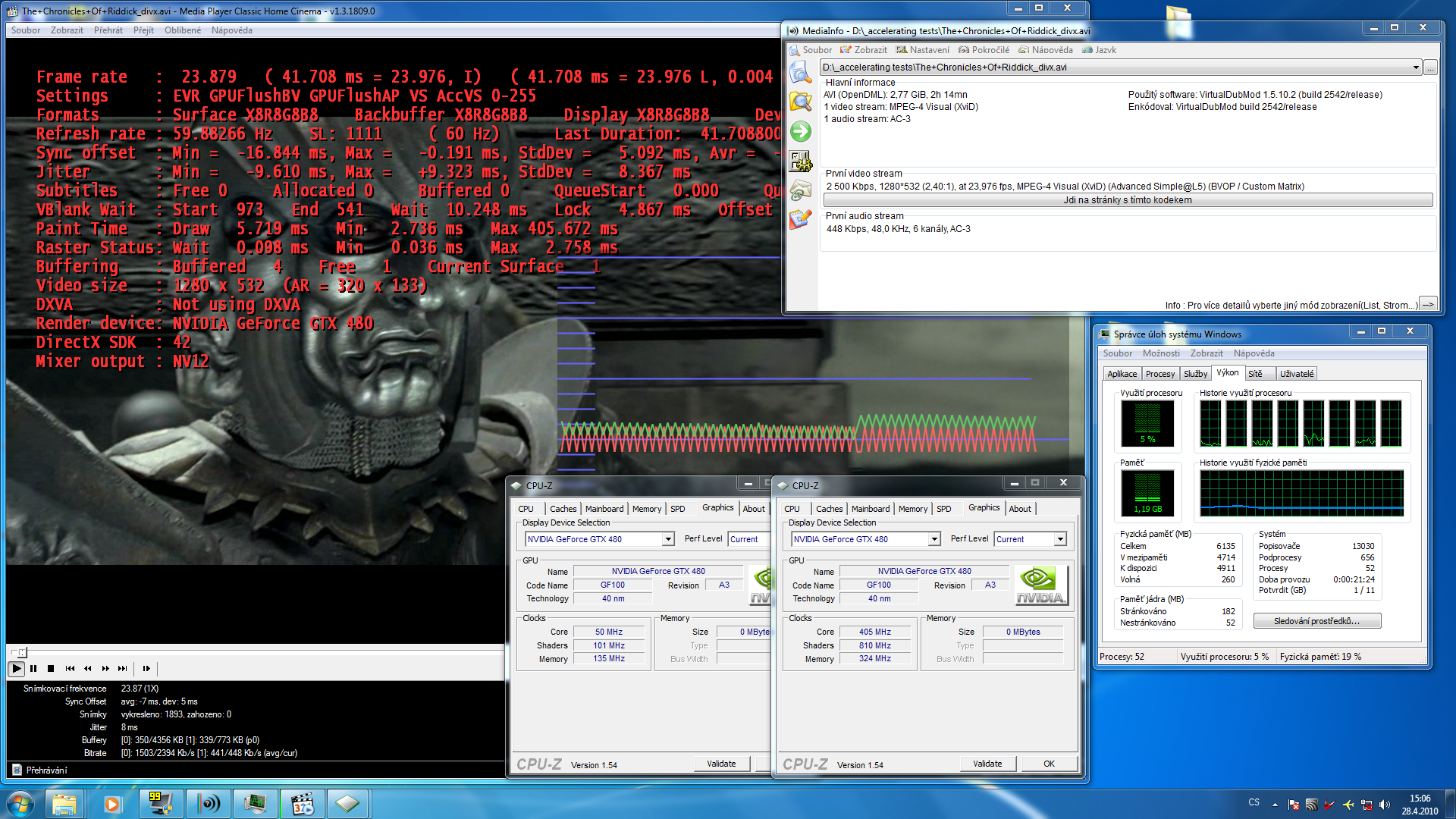Image resolution: width=1456 pixels, height=819 pixels.
Task: Click CPU-Z chip taskbar icon
Action: pos(348,804)
